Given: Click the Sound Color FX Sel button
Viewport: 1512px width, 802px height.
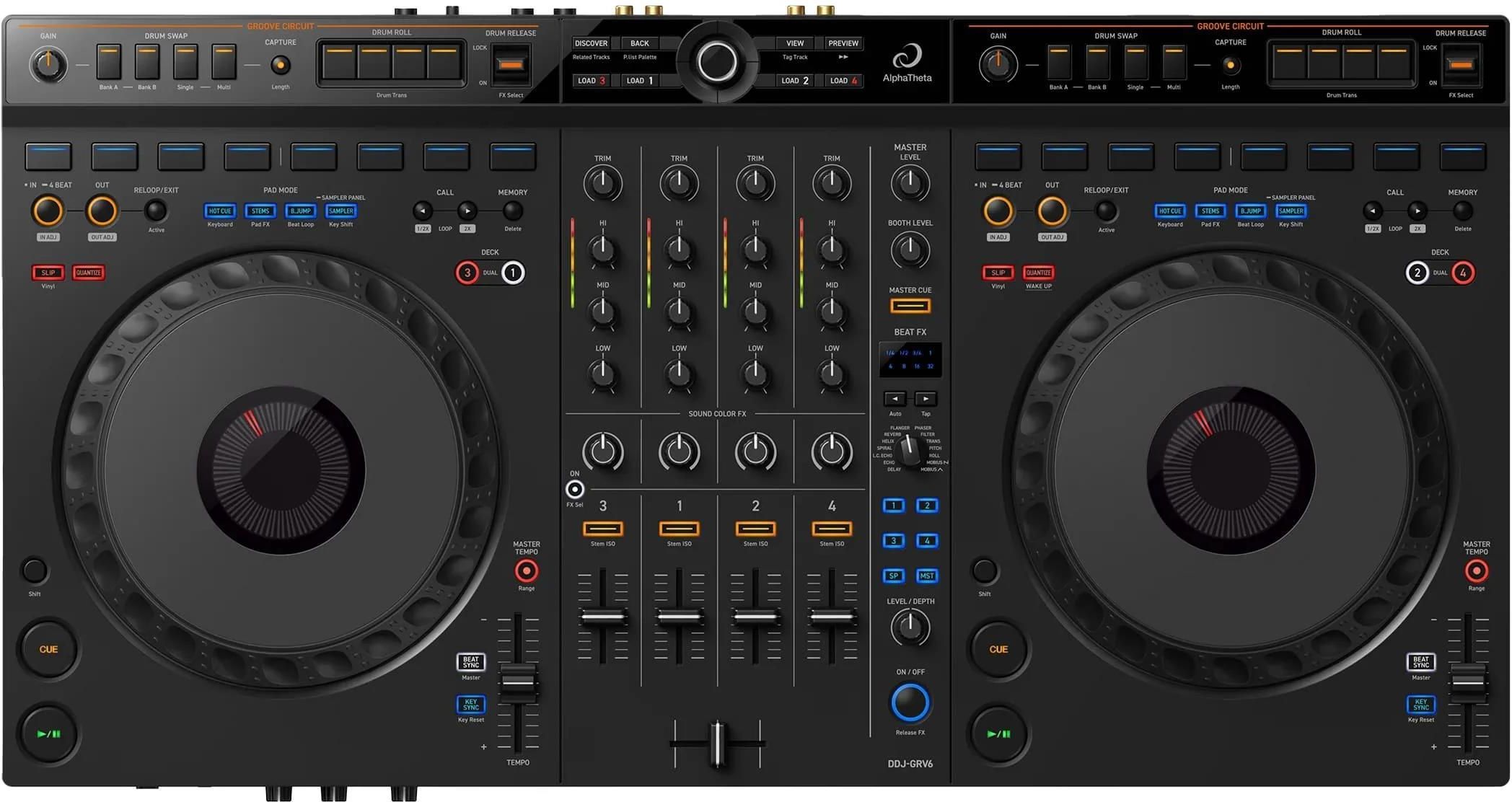Looking at the screenshot, I should pyautogui.click(x=575, y=490).
